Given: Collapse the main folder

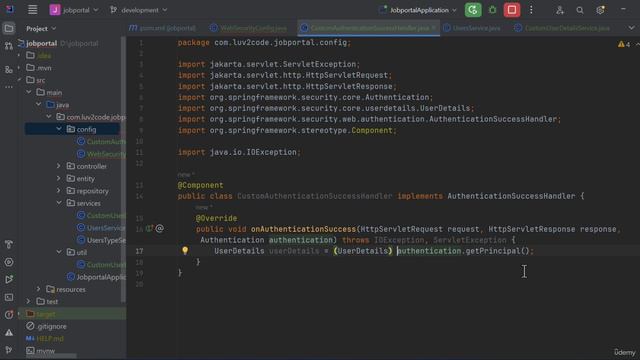Looking at the screenshot, I should (x=29, y=92).
